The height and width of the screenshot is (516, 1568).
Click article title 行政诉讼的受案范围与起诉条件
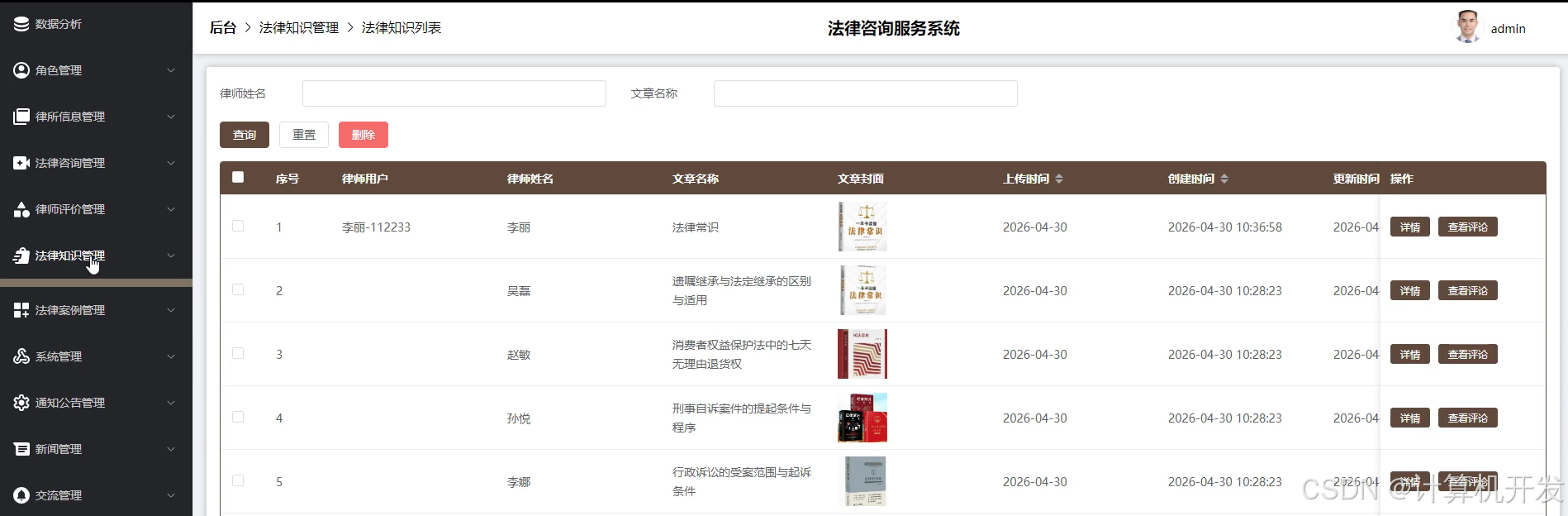[x=742, y=481]
